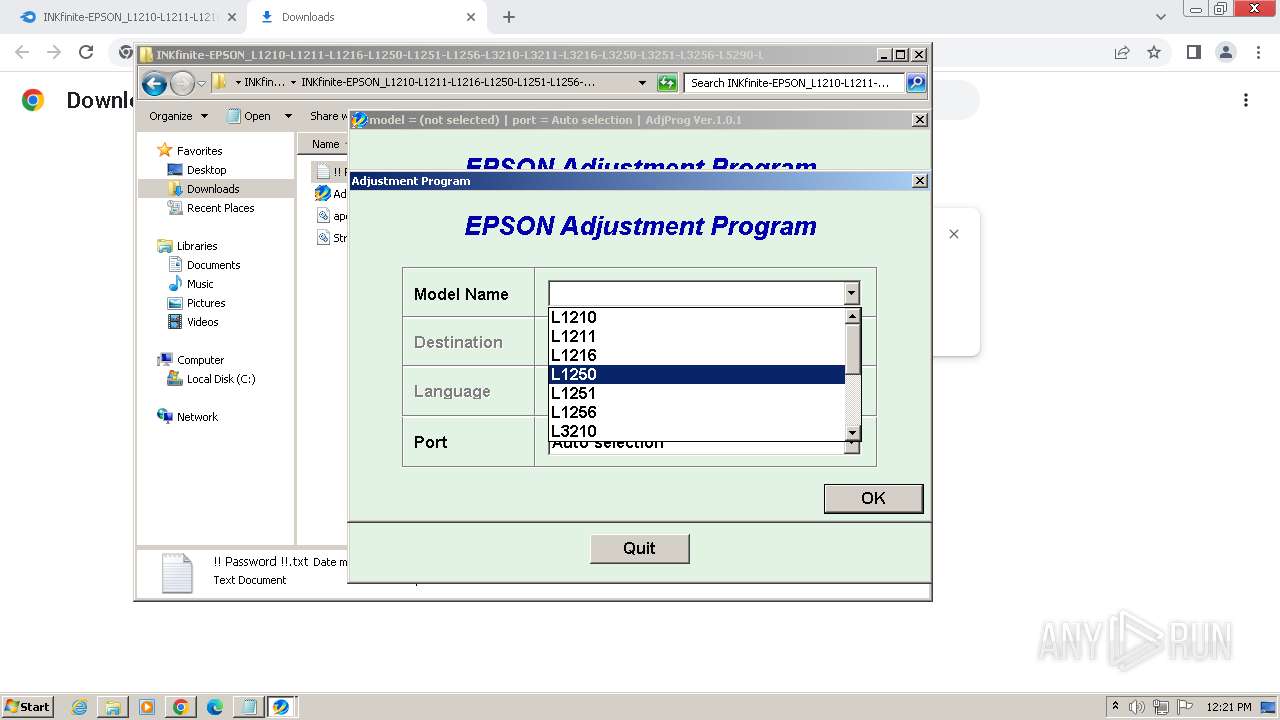Screen dimensions: 1280x720
Task: Confirm with the OK button
Action: click(x=873, y=498)
